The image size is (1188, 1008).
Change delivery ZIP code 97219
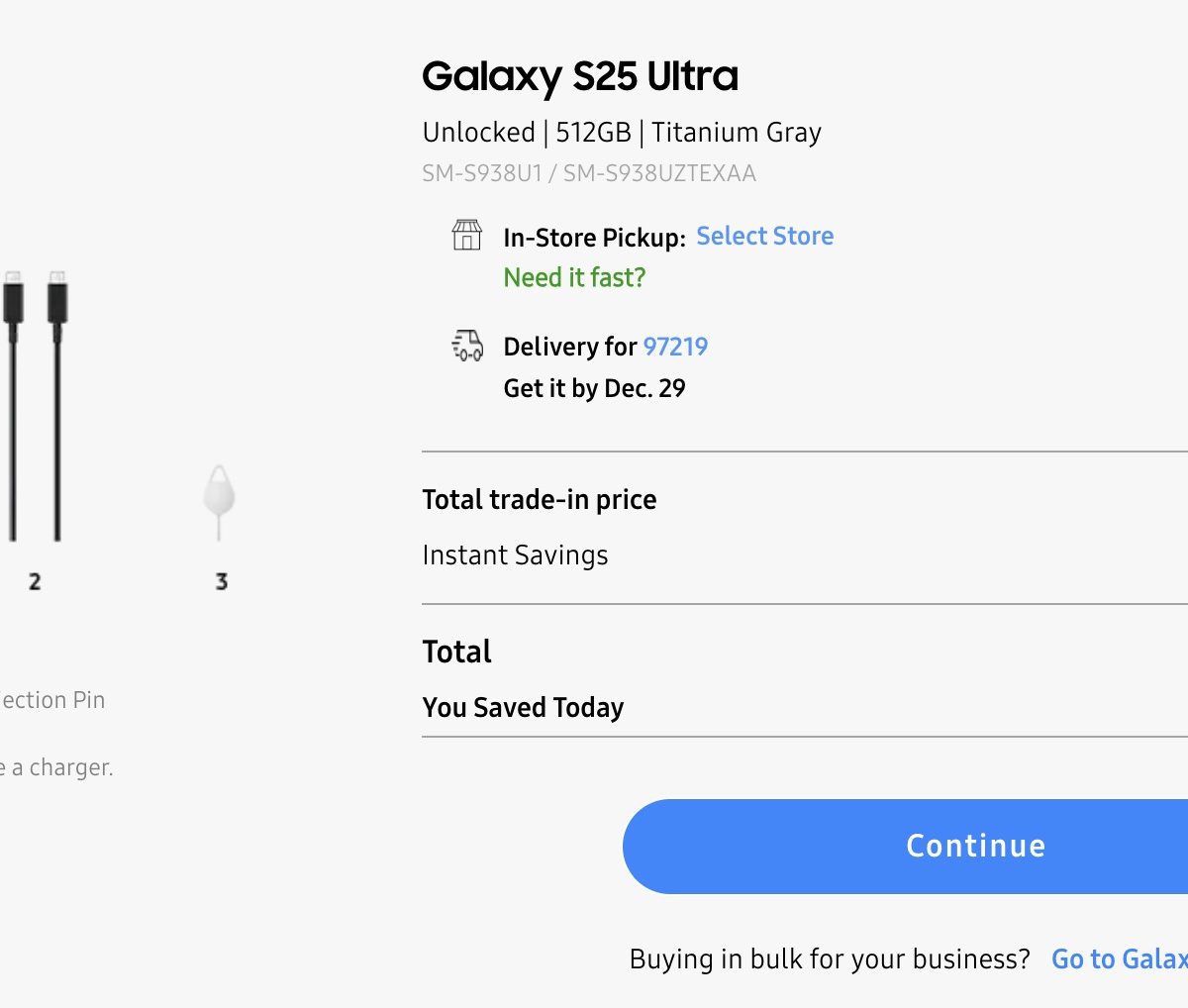(x=675, y=347)
